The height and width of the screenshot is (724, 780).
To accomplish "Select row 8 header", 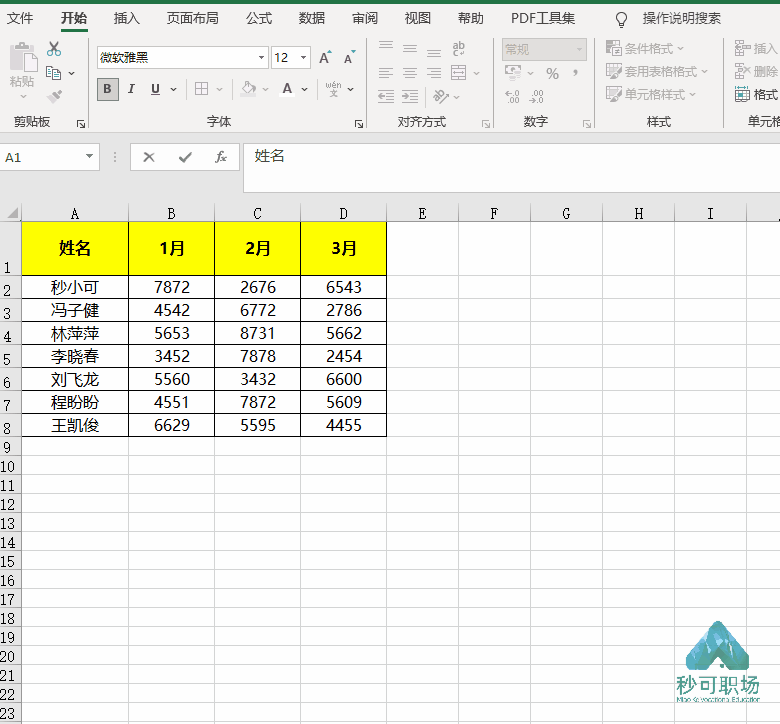I will tap(10, 426).
